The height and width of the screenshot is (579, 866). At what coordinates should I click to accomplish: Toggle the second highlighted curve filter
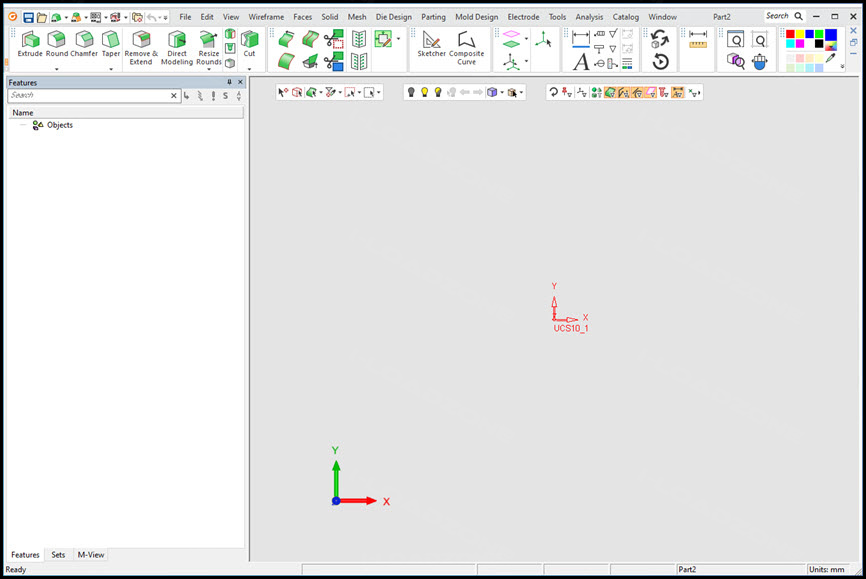[637, 92]
